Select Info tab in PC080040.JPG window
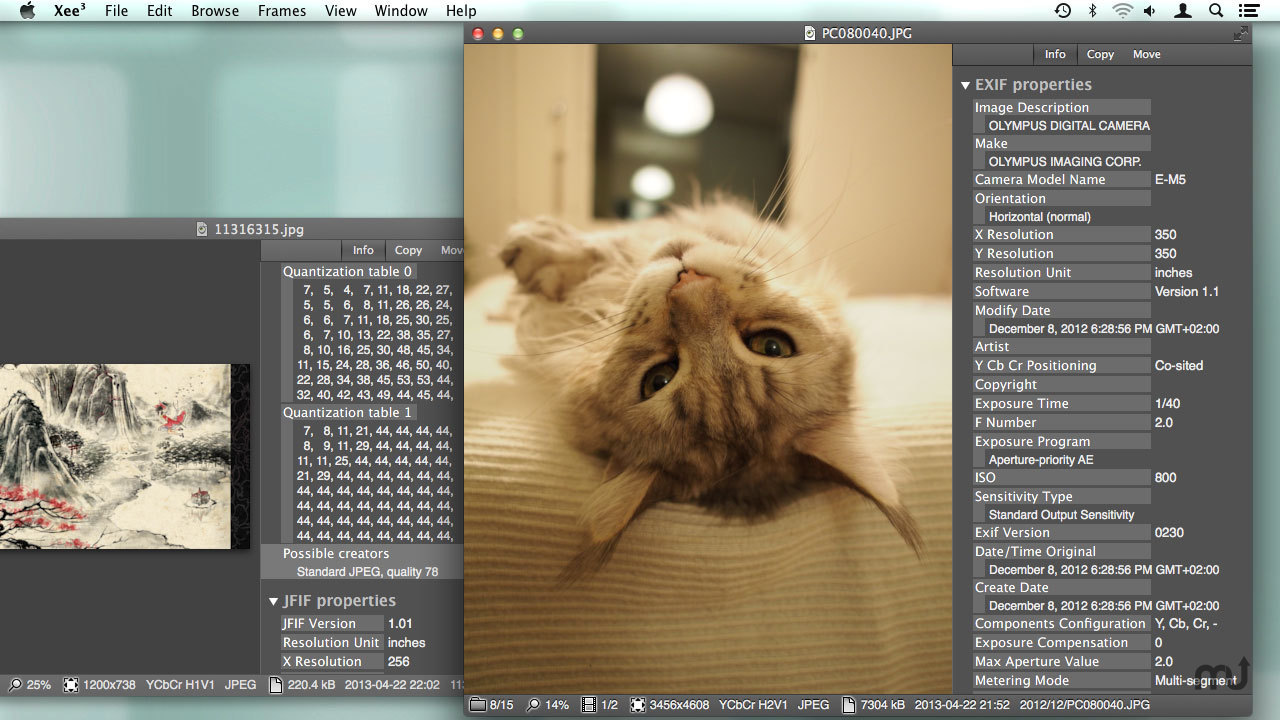The height and width of the screenshot is (720, 1280). tap(1055, 54)
